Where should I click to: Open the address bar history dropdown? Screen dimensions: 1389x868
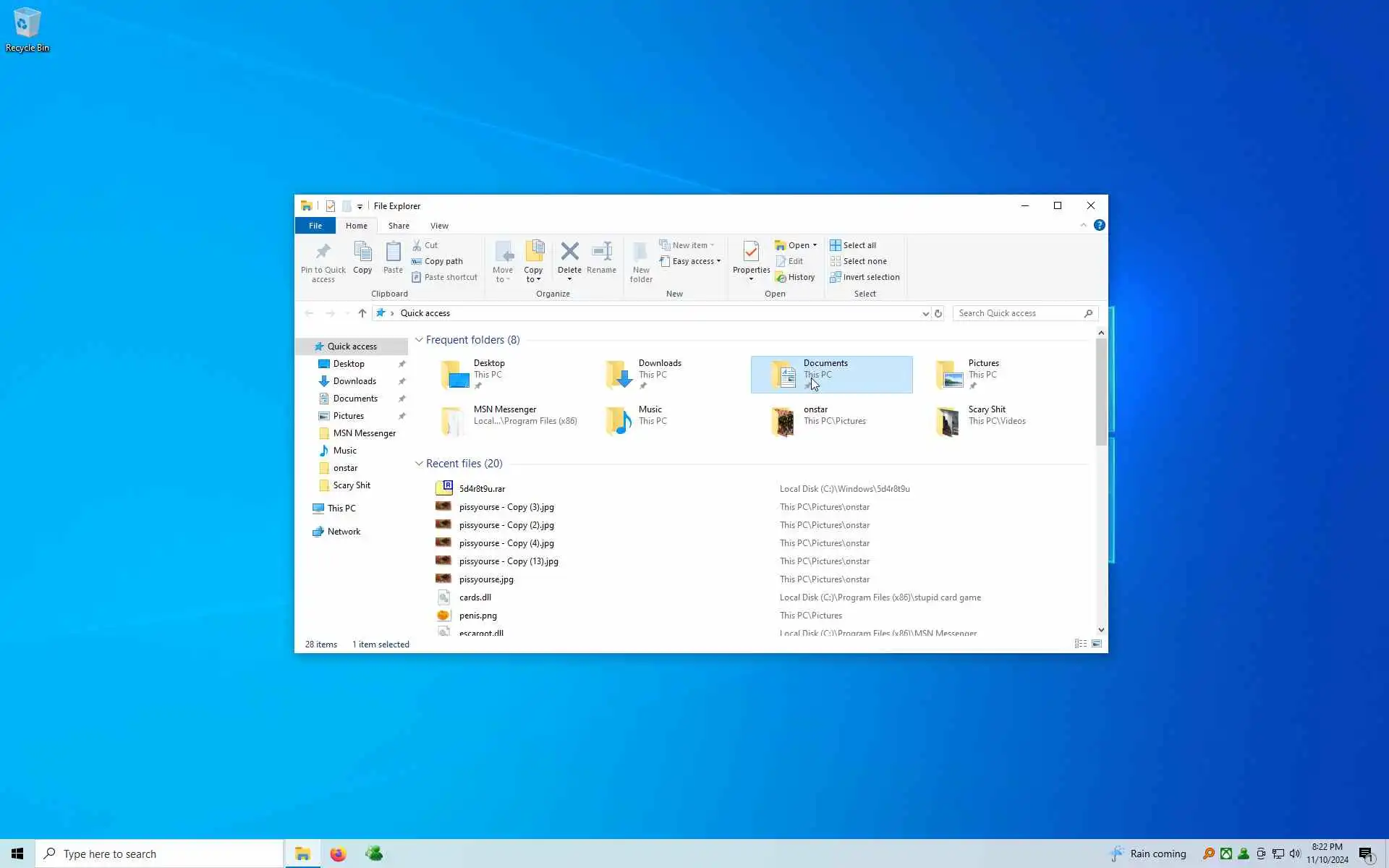coord(925,313)
